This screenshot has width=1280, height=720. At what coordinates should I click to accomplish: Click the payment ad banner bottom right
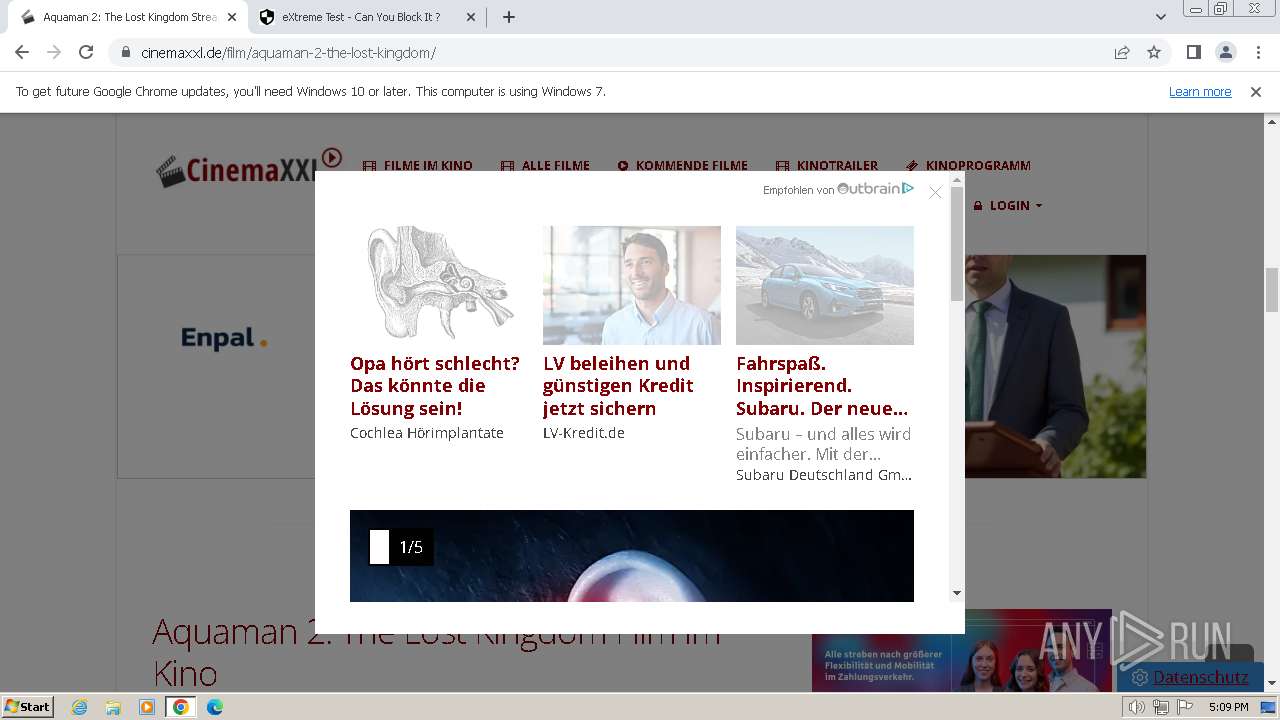click(961, 650)
